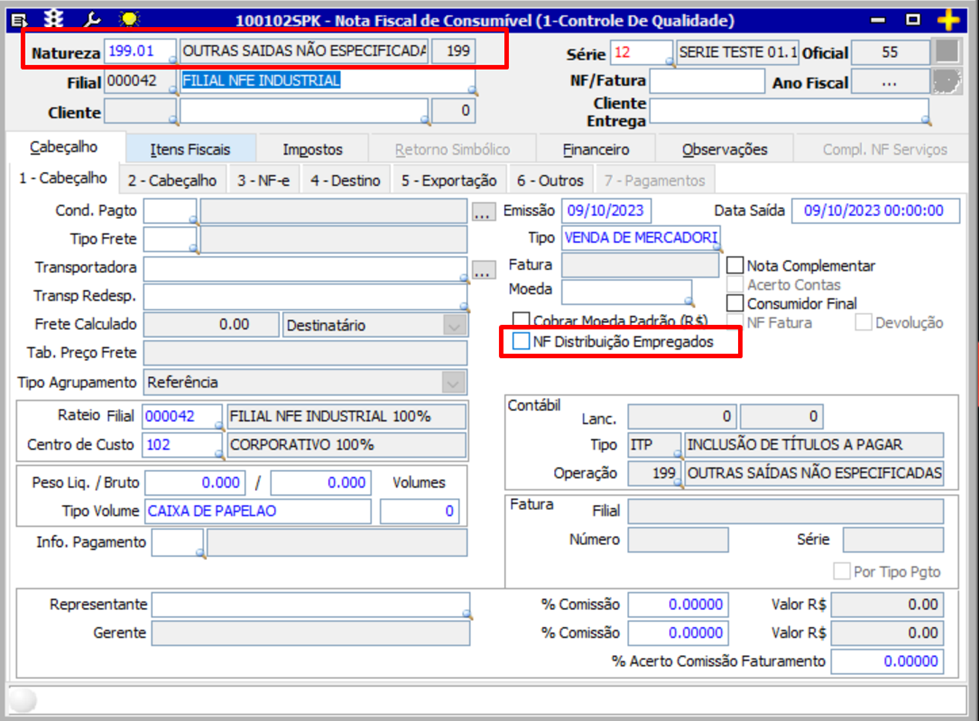Click the 7 - Pagamentos subtab

point(654,180)
